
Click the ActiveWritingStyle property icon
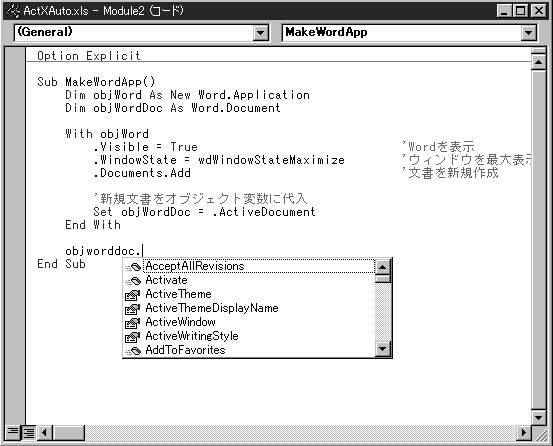[x=133, y=337]
